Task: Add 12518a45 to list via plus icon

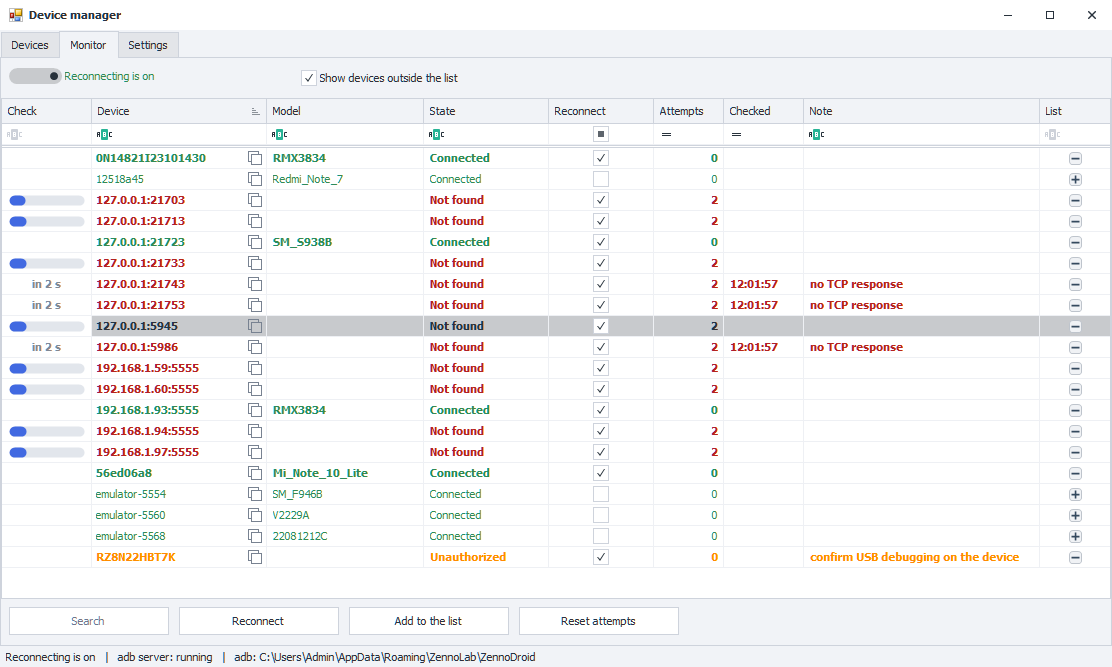Action: [1075, 179]
